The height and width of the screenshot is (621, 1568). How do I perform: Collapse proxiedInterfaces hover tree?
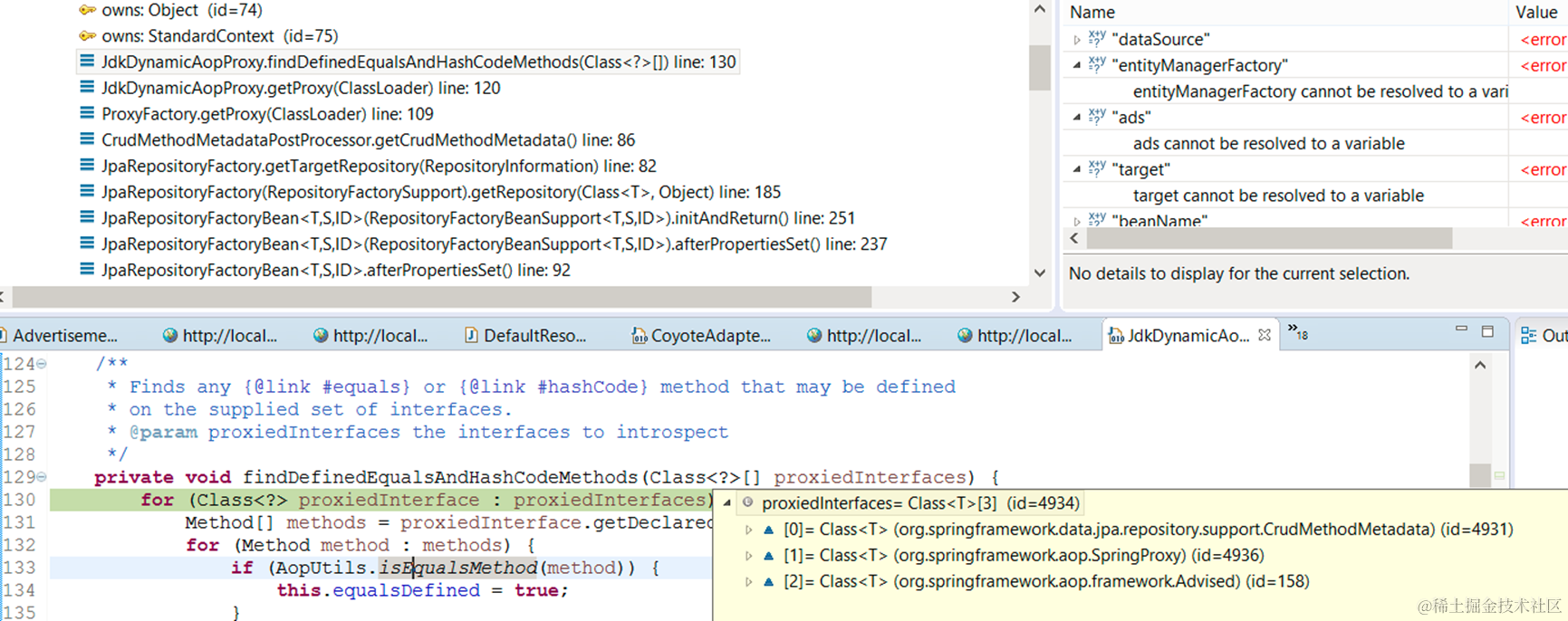coord(727,503)
